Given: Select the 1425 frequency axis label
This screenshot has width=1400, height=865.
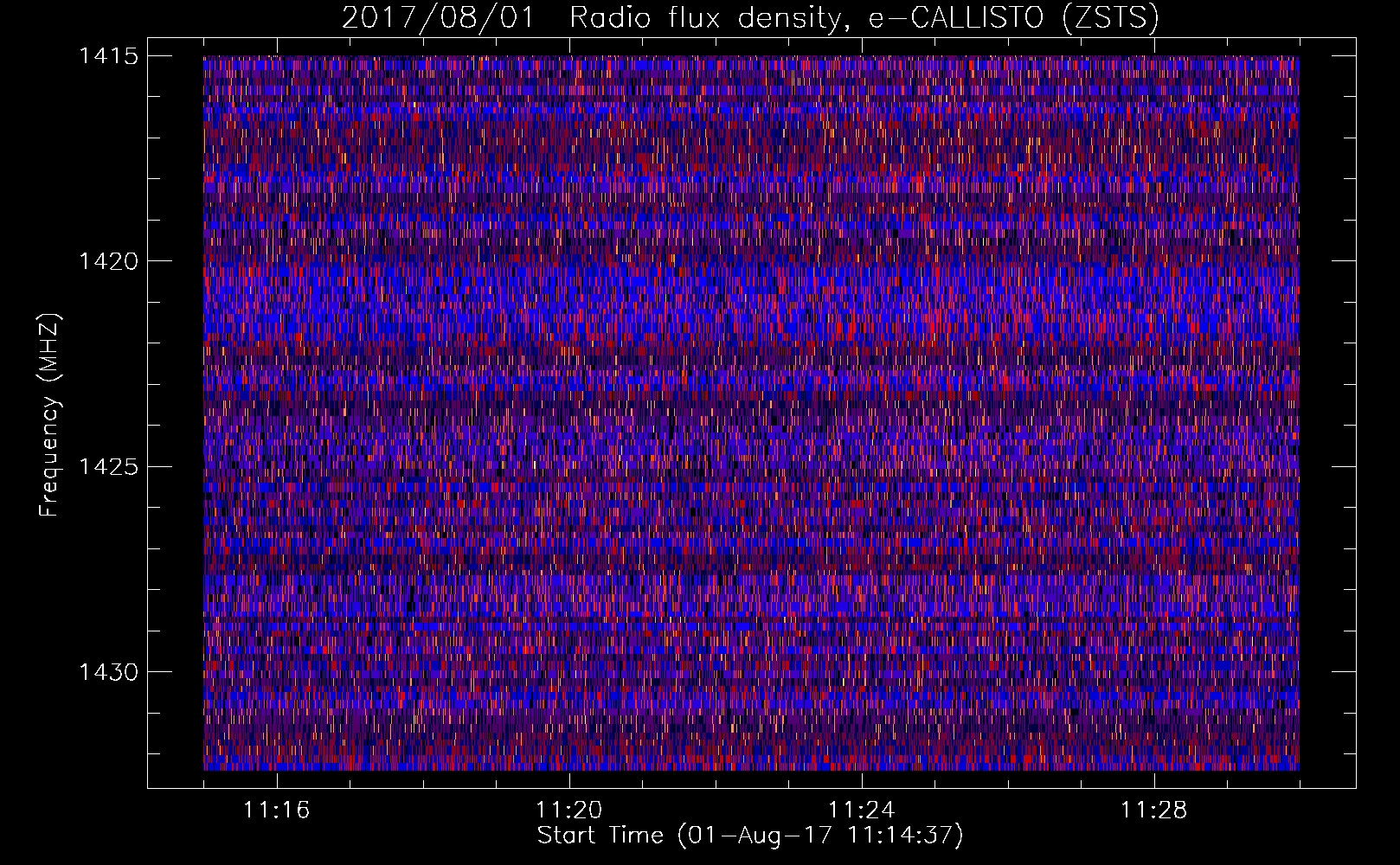Looking at the screenshot, I should 108,467.
